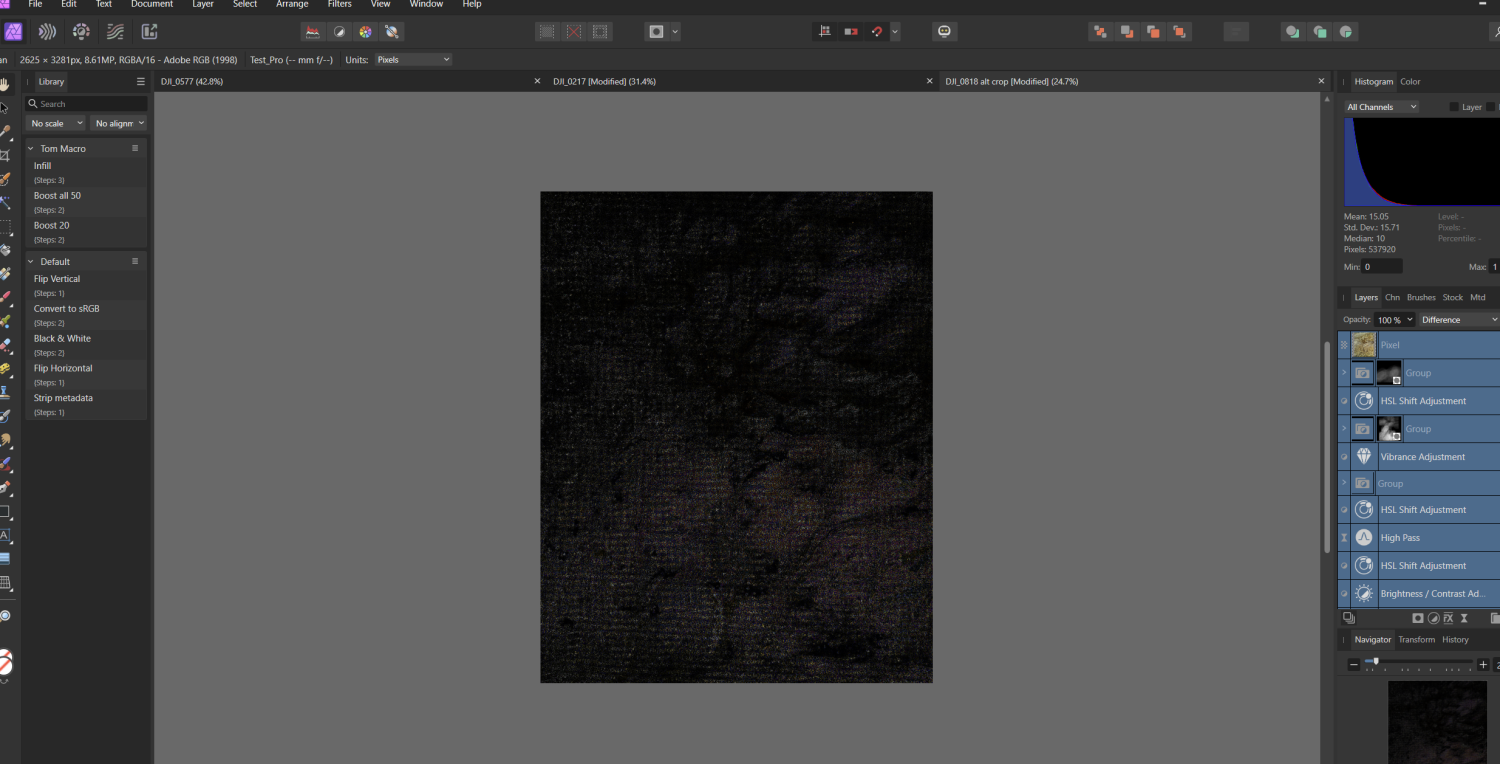Click the Move to Back arrange icon
This screenshot has height=764, width=1500.
coord(1100,32)
